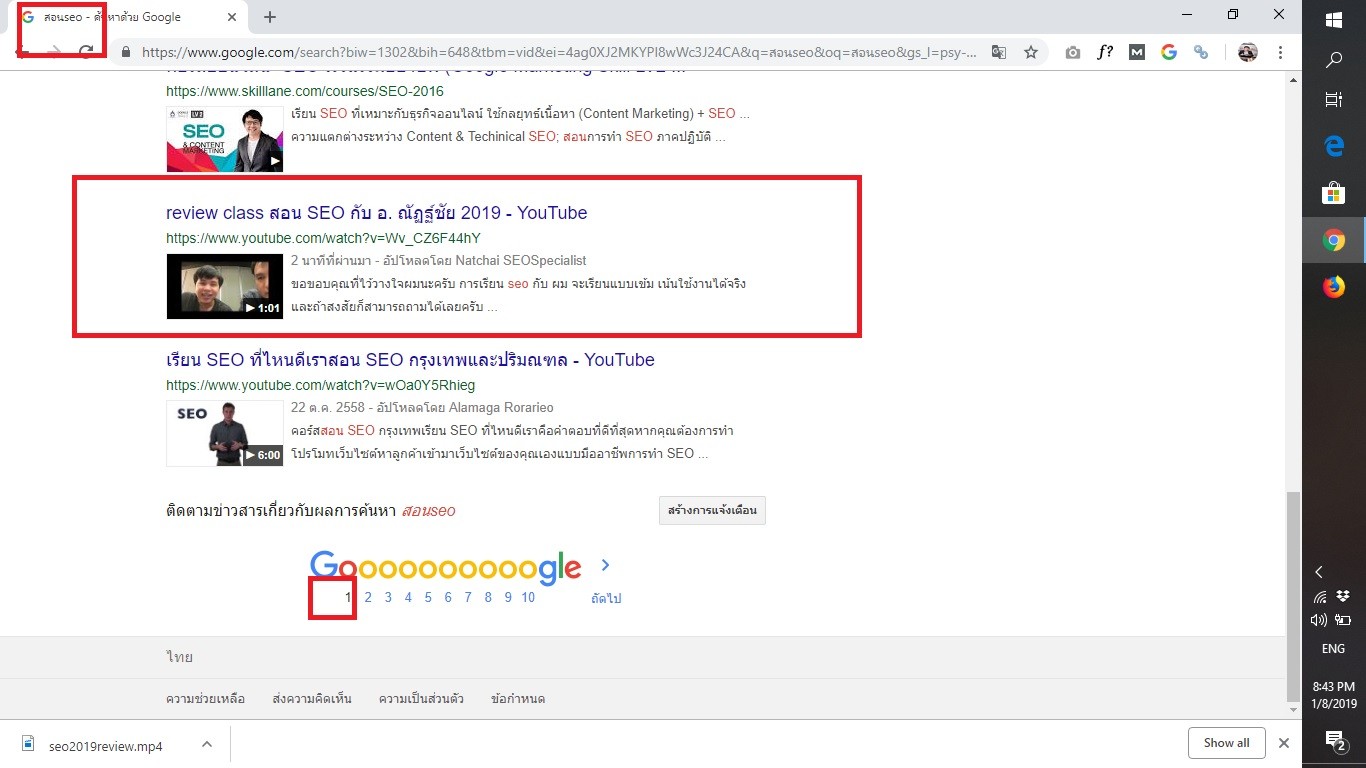Click the padlock site security icon
The image size is (1366, 768).
pyautogui.click(x=126, y=53)
